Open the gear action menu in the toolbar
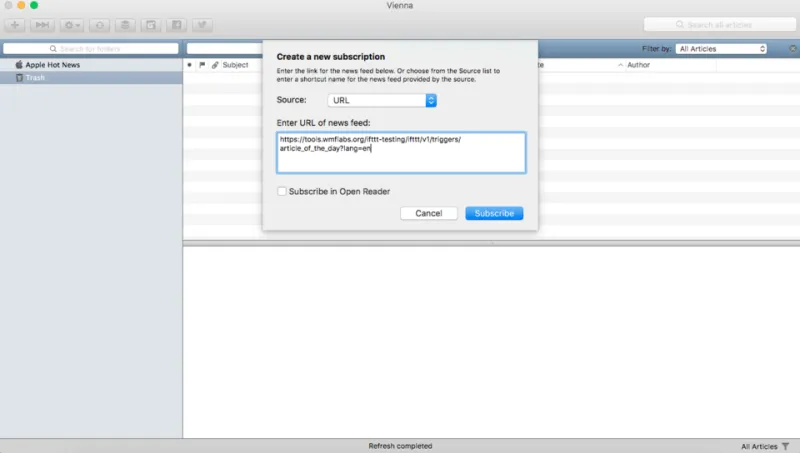Viewport: 800px width, 453px height. pyautogui.click(x=71, y=25)
